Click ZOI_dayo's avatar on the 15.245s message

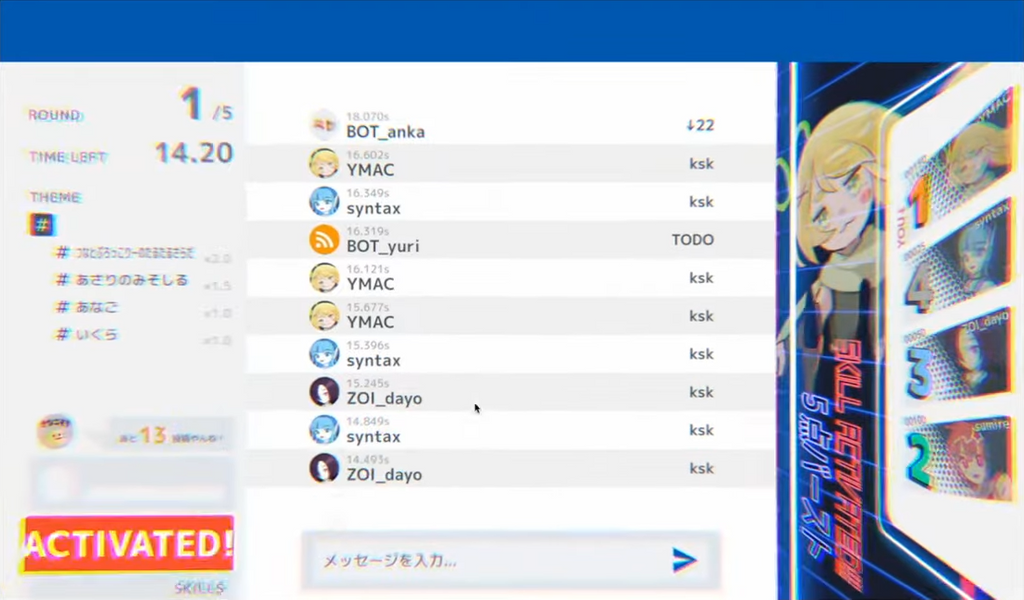pyautogui.click(x=324, y=392)
